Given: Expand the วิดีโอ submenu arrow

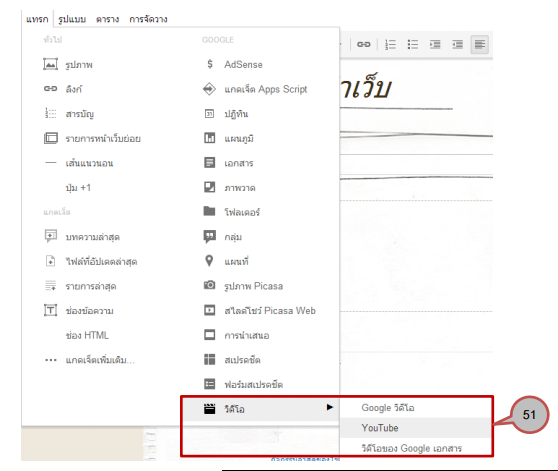Looking at the screenshot, I should coord(330,407).
